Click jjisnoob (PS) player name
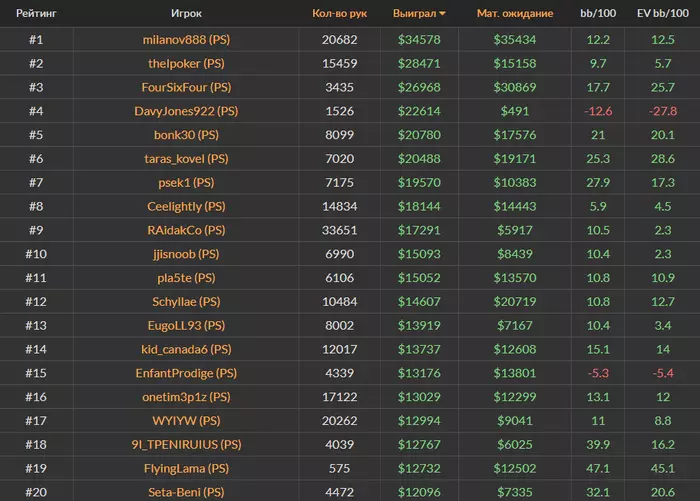 click(186, 254)
